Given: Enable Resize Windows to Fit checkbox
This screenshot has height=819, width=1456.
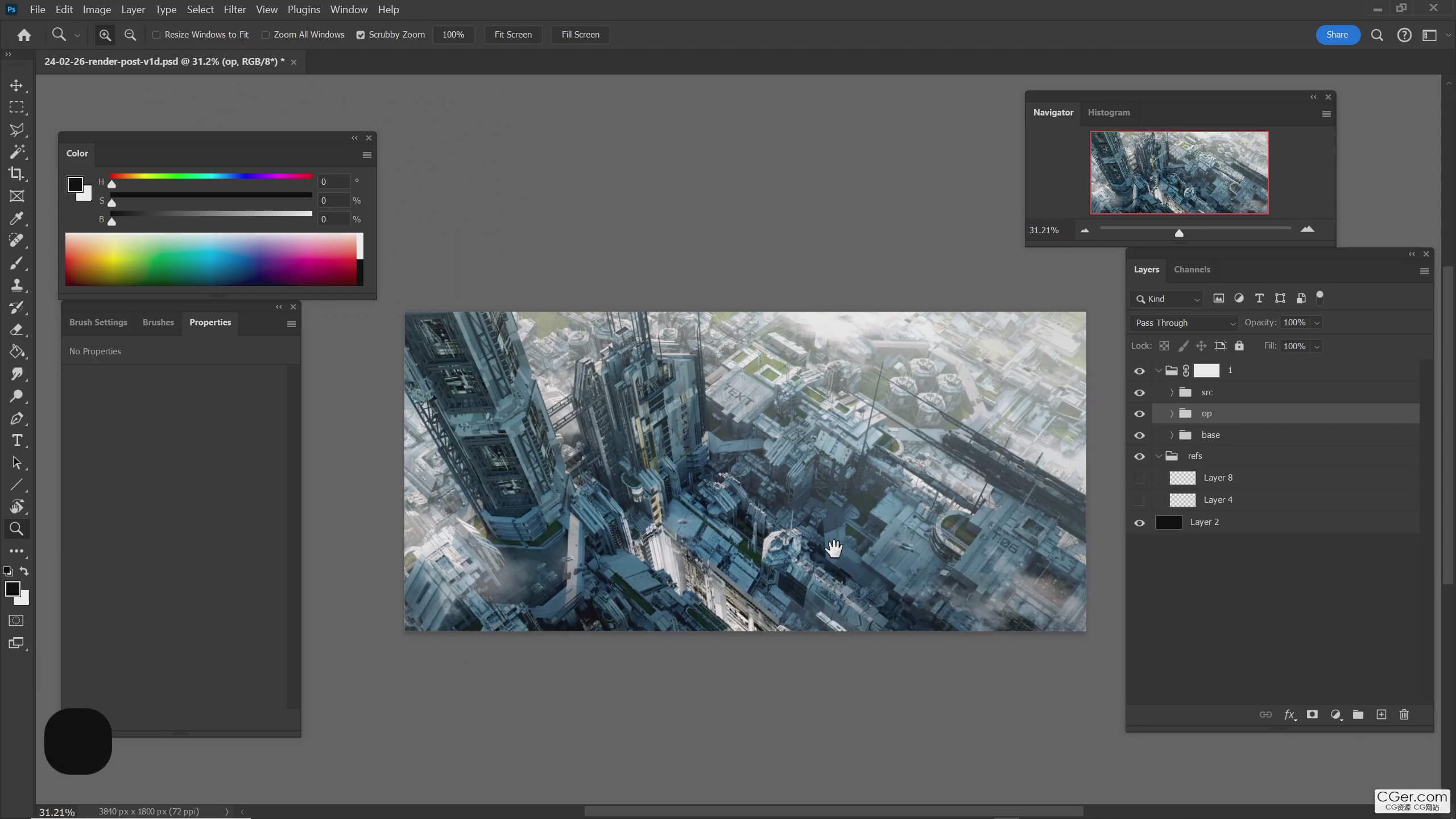Looking at the screenshot, I should click(x=156, y=35).
